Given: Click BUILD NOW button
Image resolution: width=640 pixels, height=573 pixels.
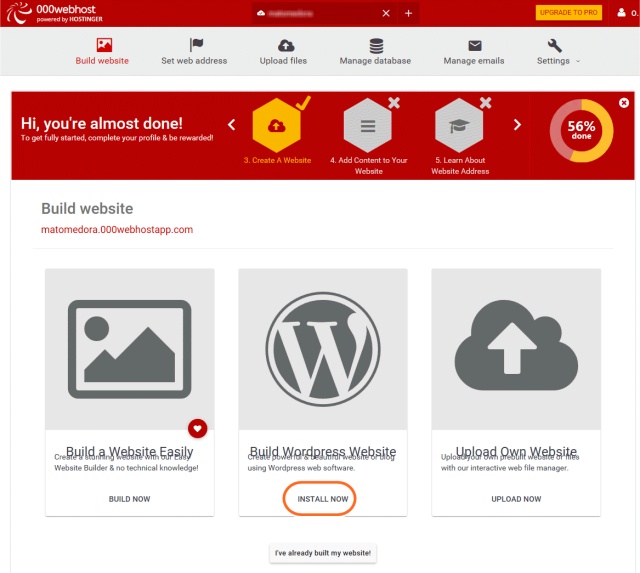Looking at the screenshot, I should [x=129, y=499].
